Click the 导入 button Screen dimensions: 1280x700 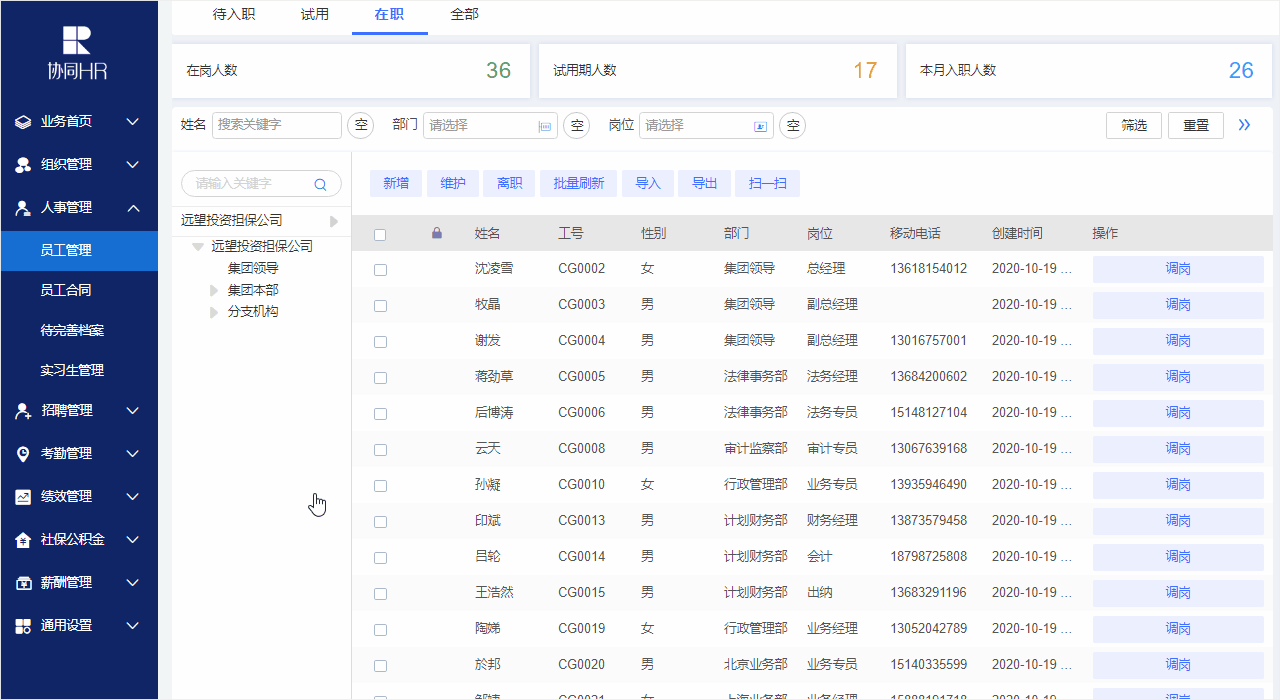648,183
